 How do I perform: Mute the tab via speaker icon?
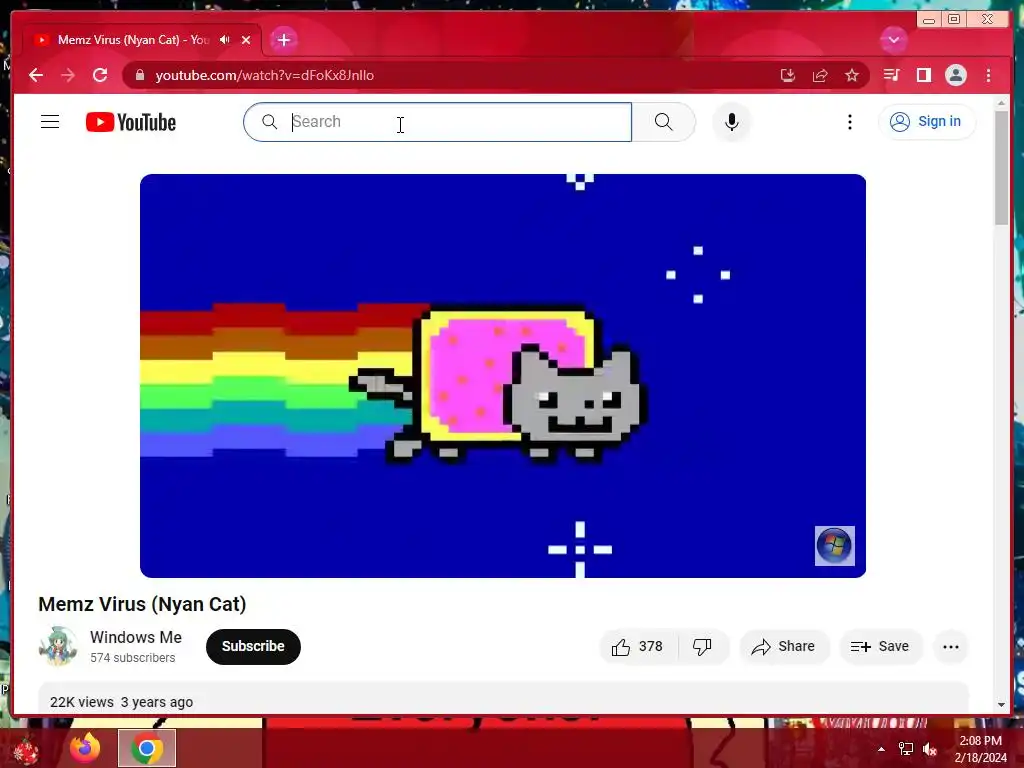click(x=225, y=40)
